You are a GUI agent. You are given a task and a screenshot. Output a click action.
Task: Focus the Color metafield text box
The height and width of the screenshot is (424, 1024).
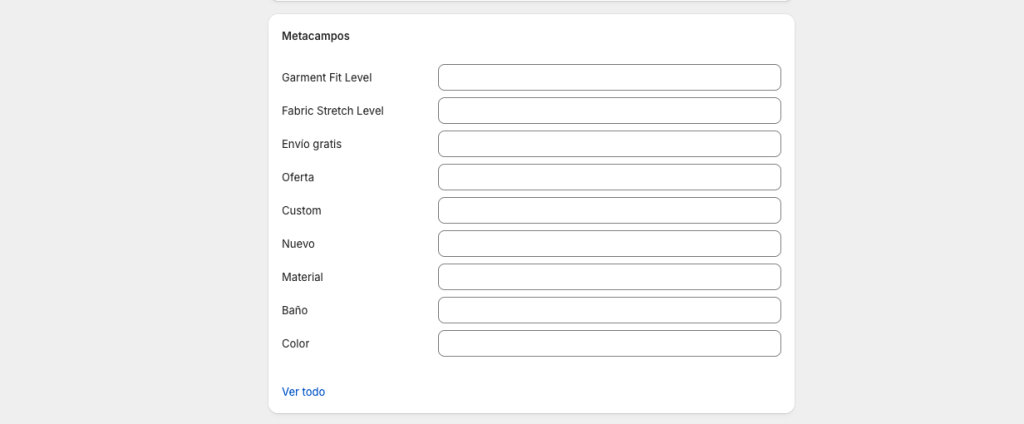click(609, 343)
